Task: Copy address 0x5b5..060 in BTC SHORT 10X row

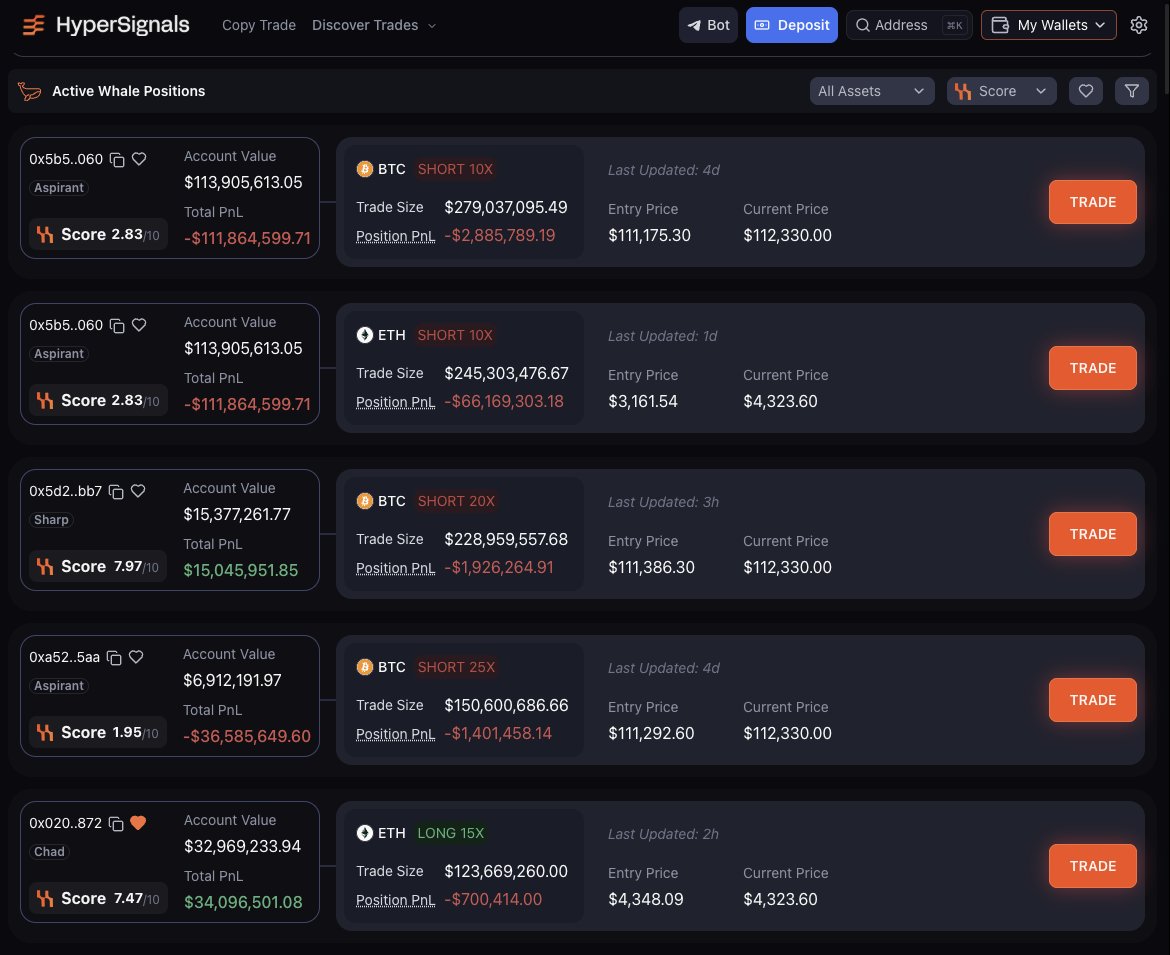Action: click(x=117, y=160)
